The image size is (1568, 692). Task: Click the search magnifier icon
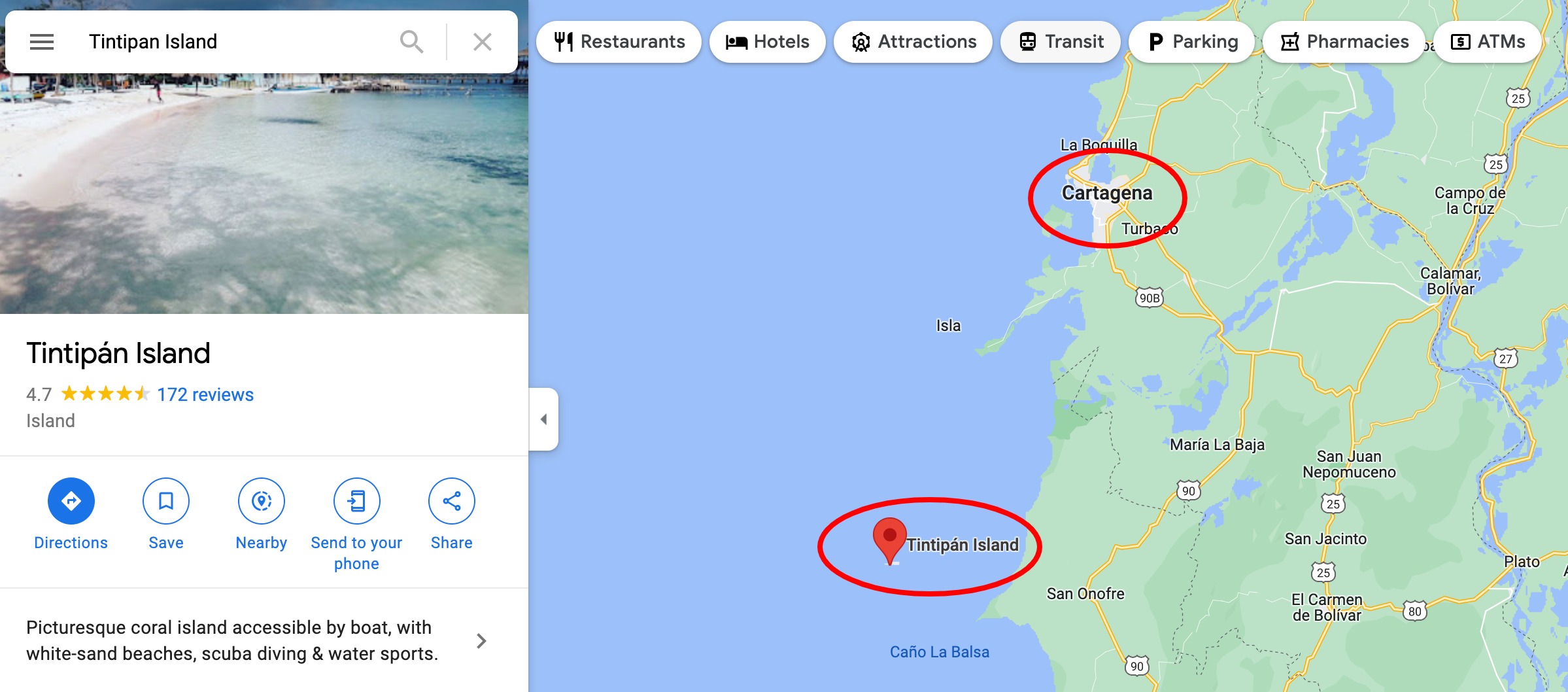411,42
